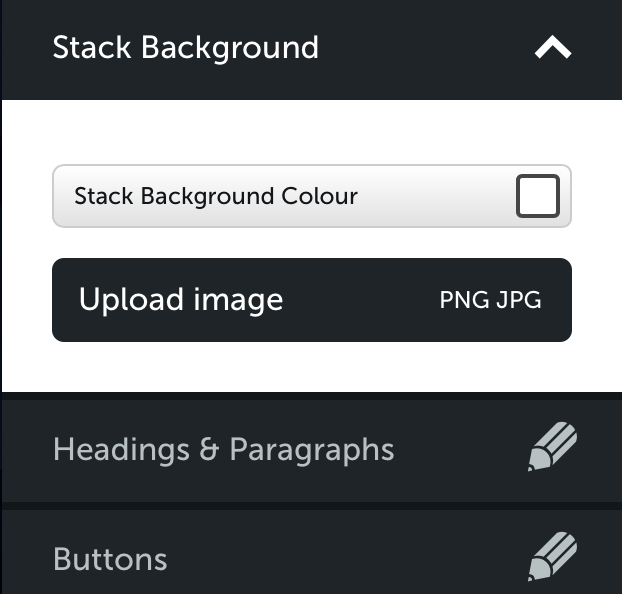Click the PNG JPG format label
Viewport: 622px width, 594px height.
tap(490, 300)
